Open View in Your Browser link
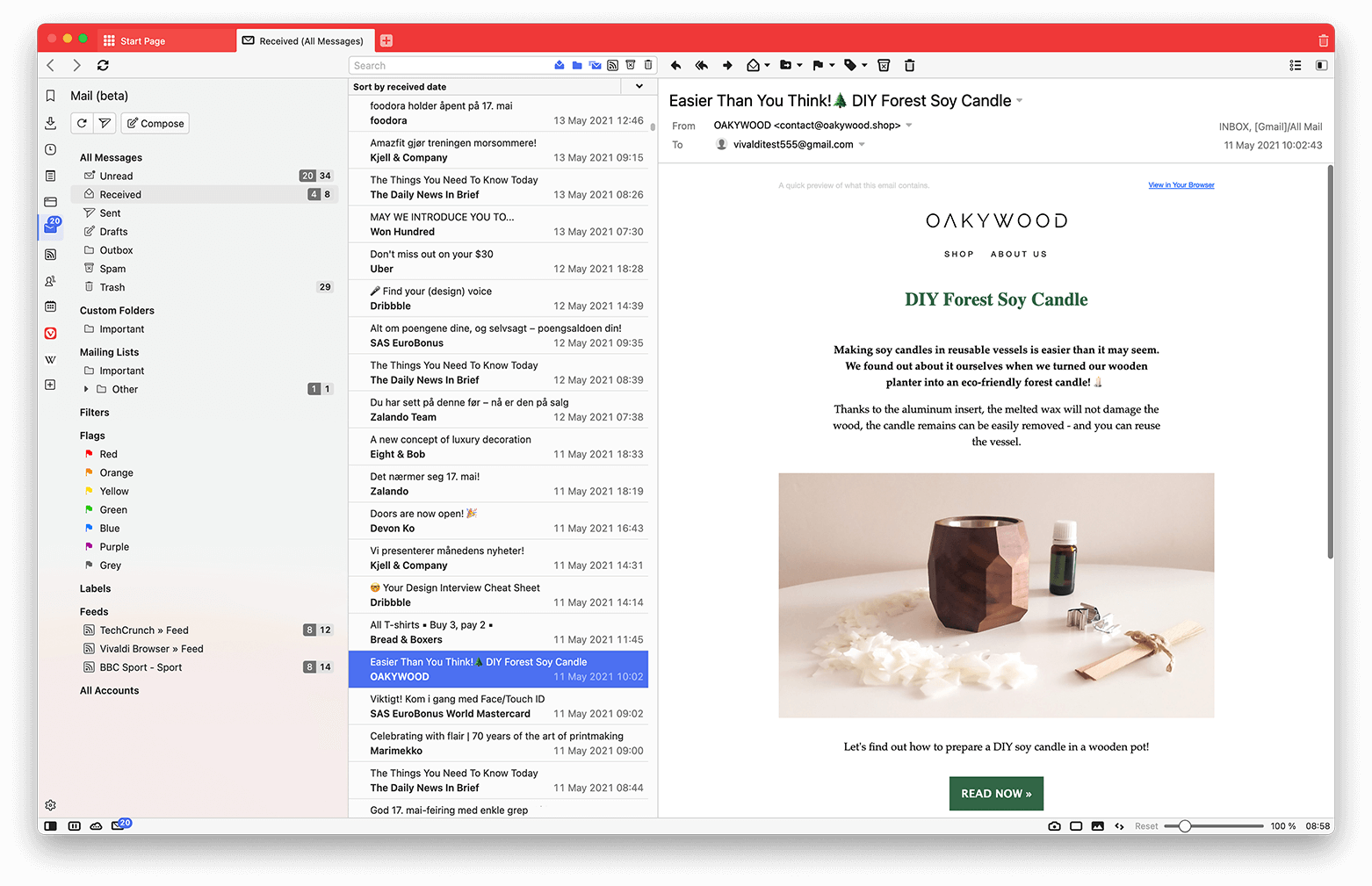The image size is (1372, 886). pos(1181,184)
